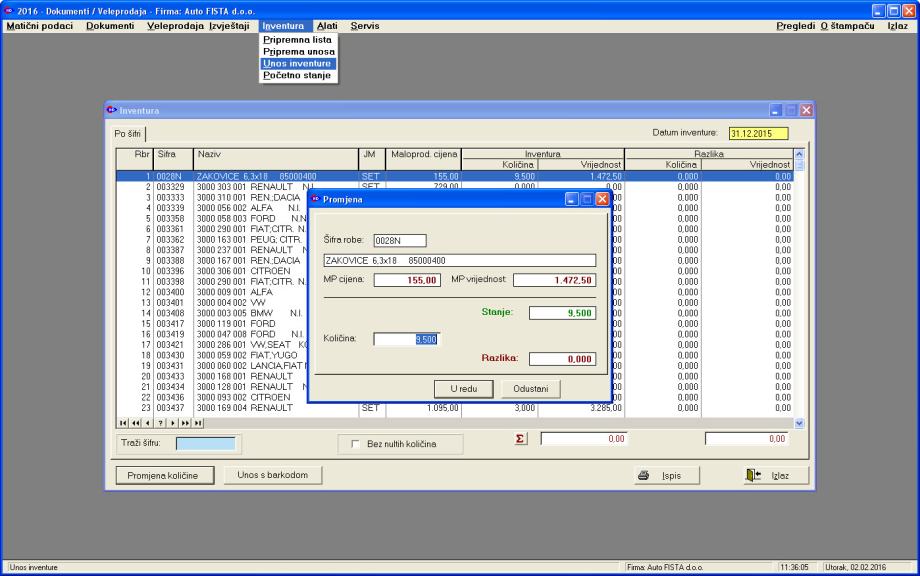Image resolution: width=920 pixels, height=576 pixels.
Task: Click the printer Ispis button
Action: [x=667, y=475]
